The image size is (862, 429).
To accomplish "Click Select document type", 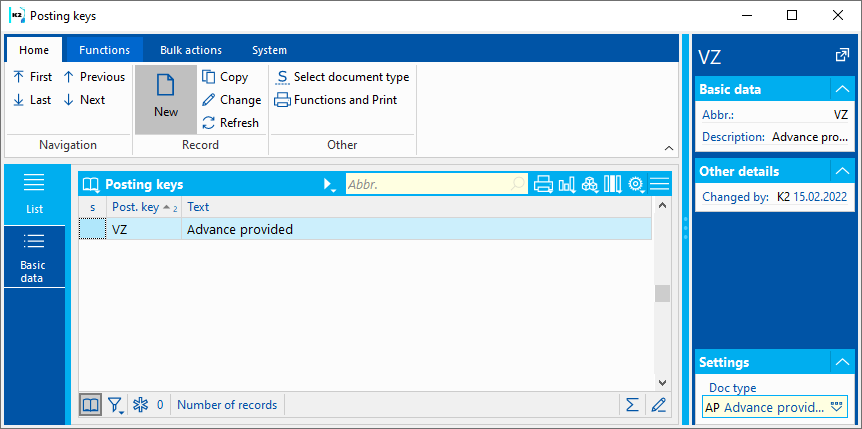I will [x=343, y=77].
